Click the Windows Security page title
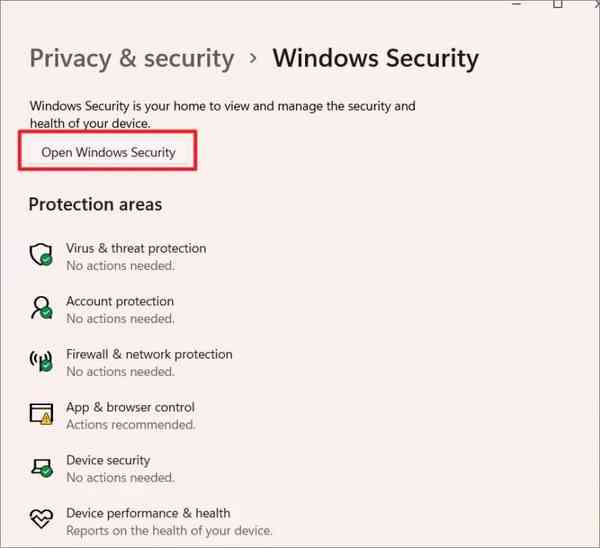Viewport: 600px width, 548px height. coord(375,58)
